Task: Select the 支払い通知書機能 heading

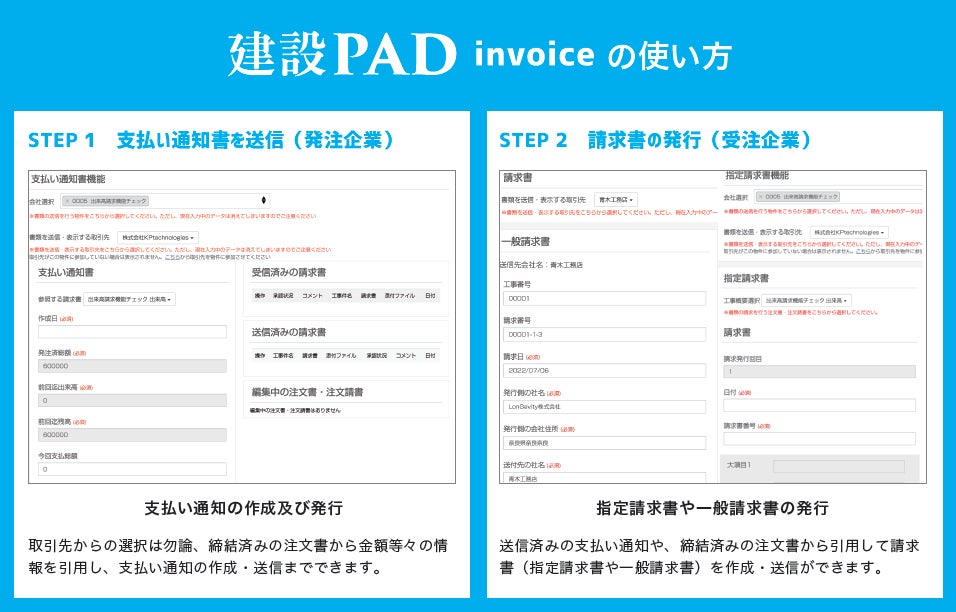Action: (68, 179)
